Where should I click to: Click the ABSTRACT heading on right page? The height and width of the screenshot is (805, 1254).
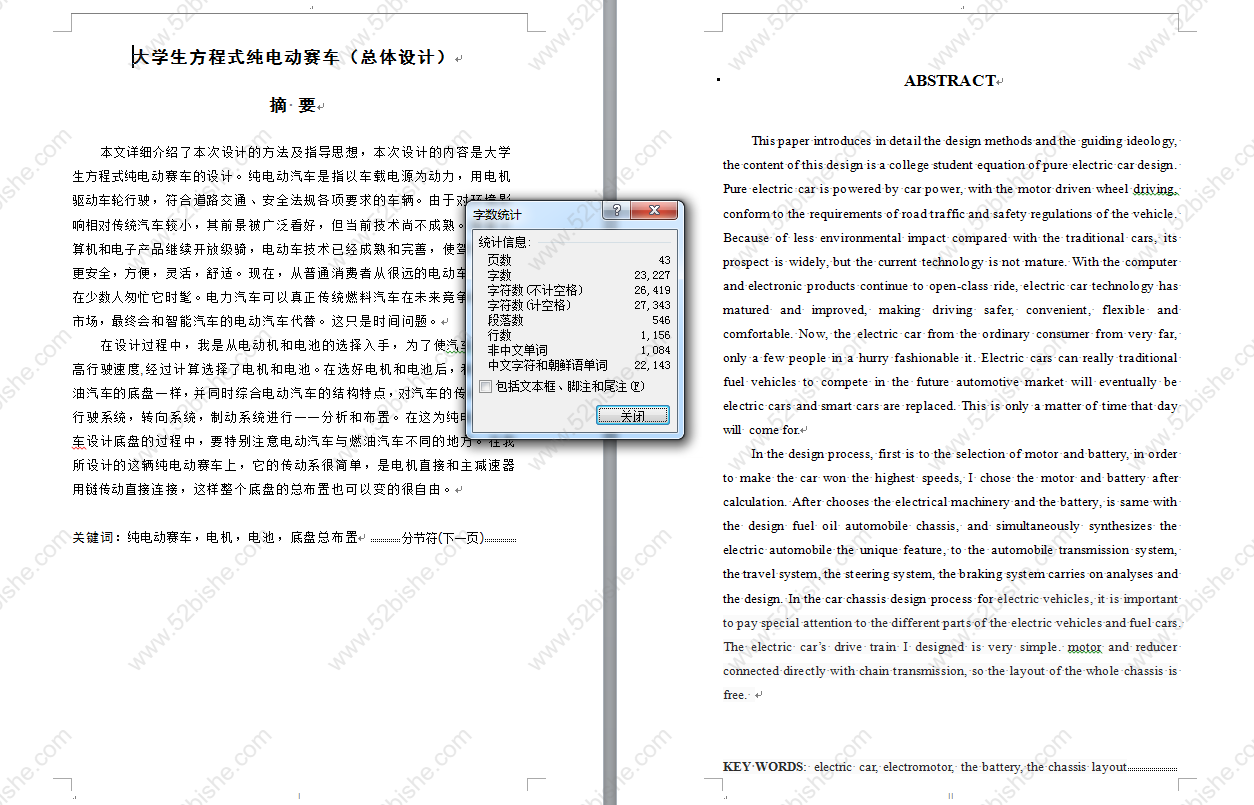click(950, 81)
